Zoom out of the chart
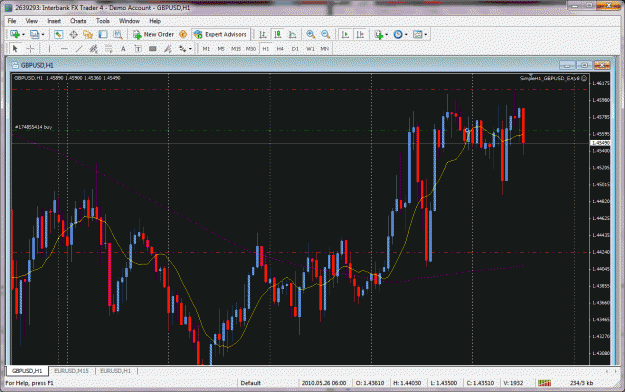This screenshot has height=392, width=625. [x=326, y=35]
